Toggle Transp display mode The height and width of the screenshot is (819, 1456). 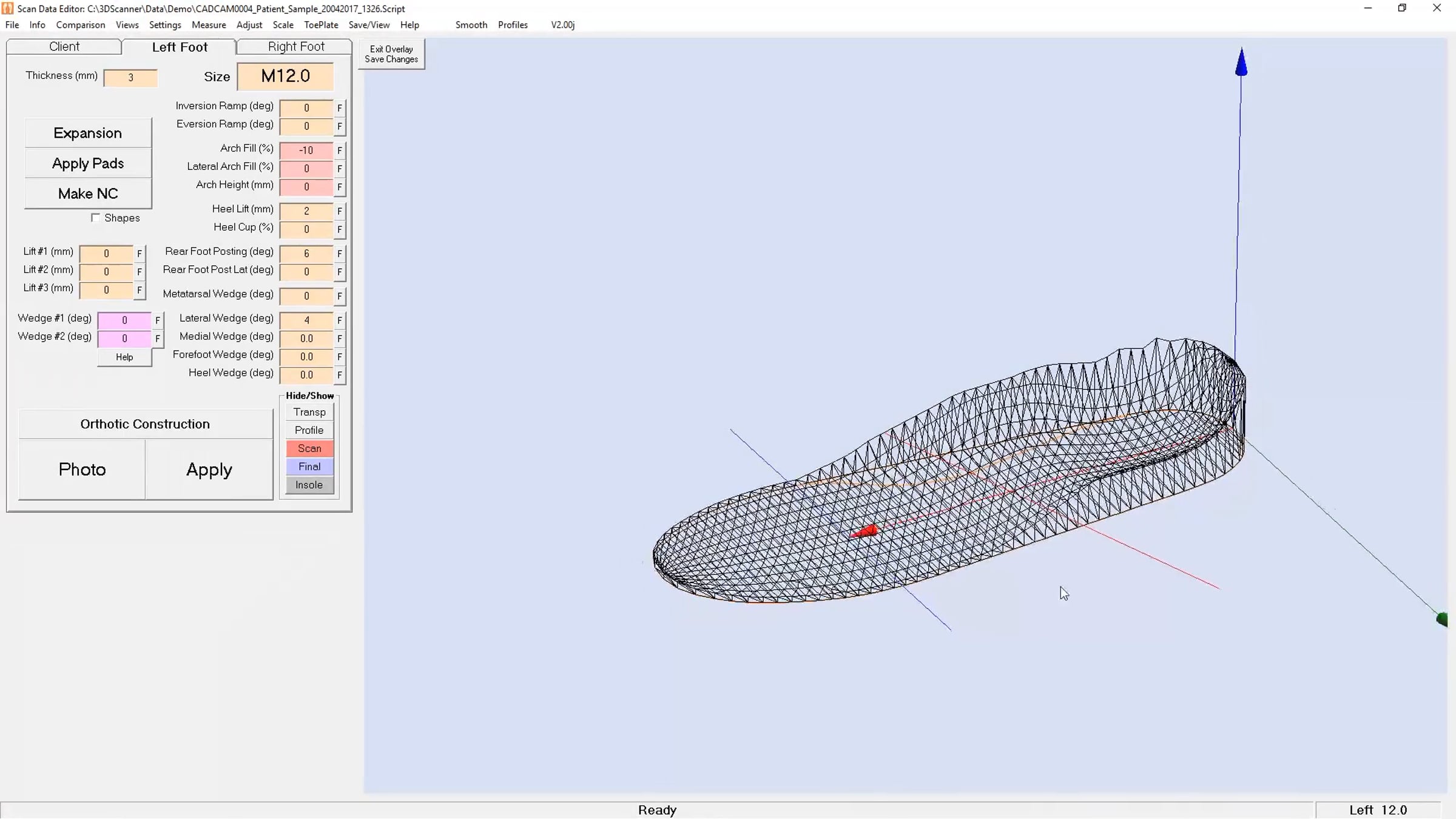point(309,412)
